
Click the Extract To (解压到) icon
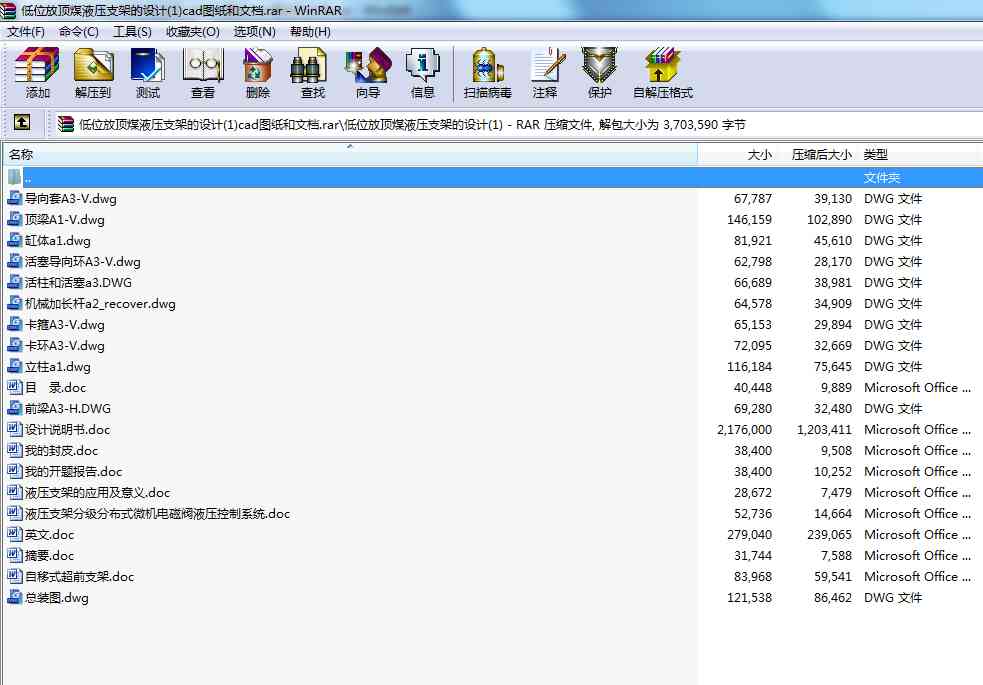93,72
